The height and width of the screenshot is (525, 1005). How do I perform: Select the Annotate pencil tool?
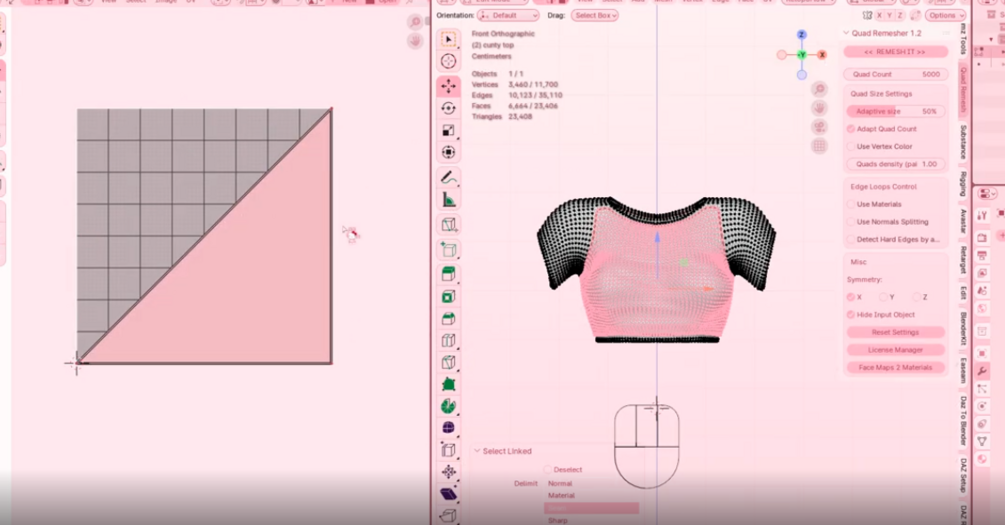[x=449, y=178]
